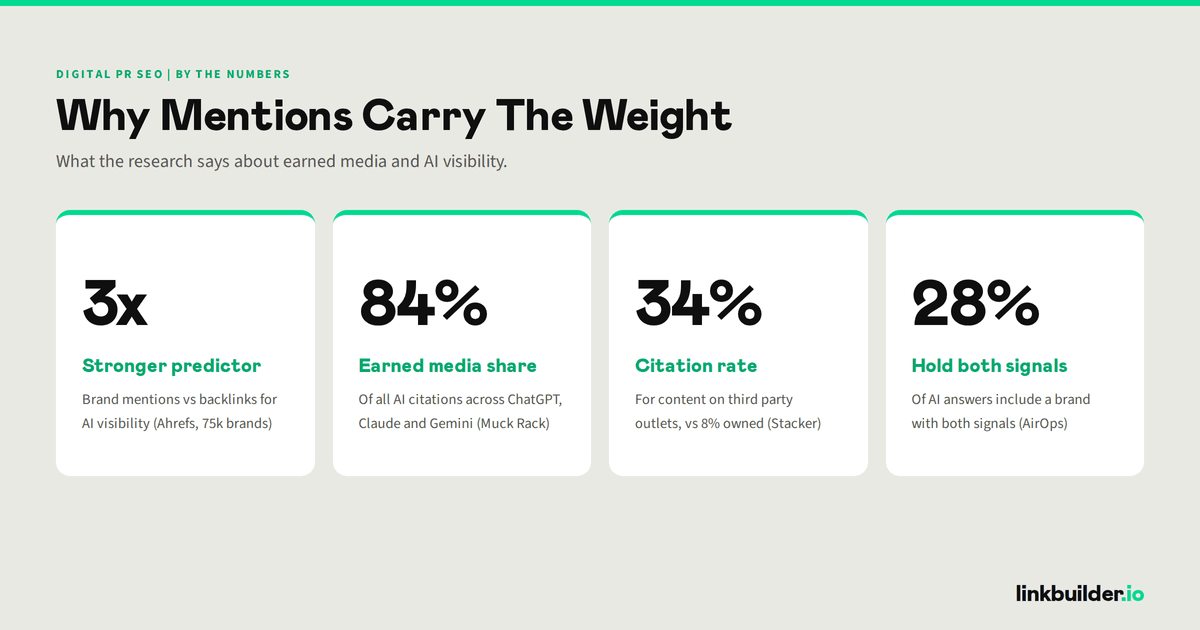
Task: Select the 'Citation rate' heading
Action: 696,366
